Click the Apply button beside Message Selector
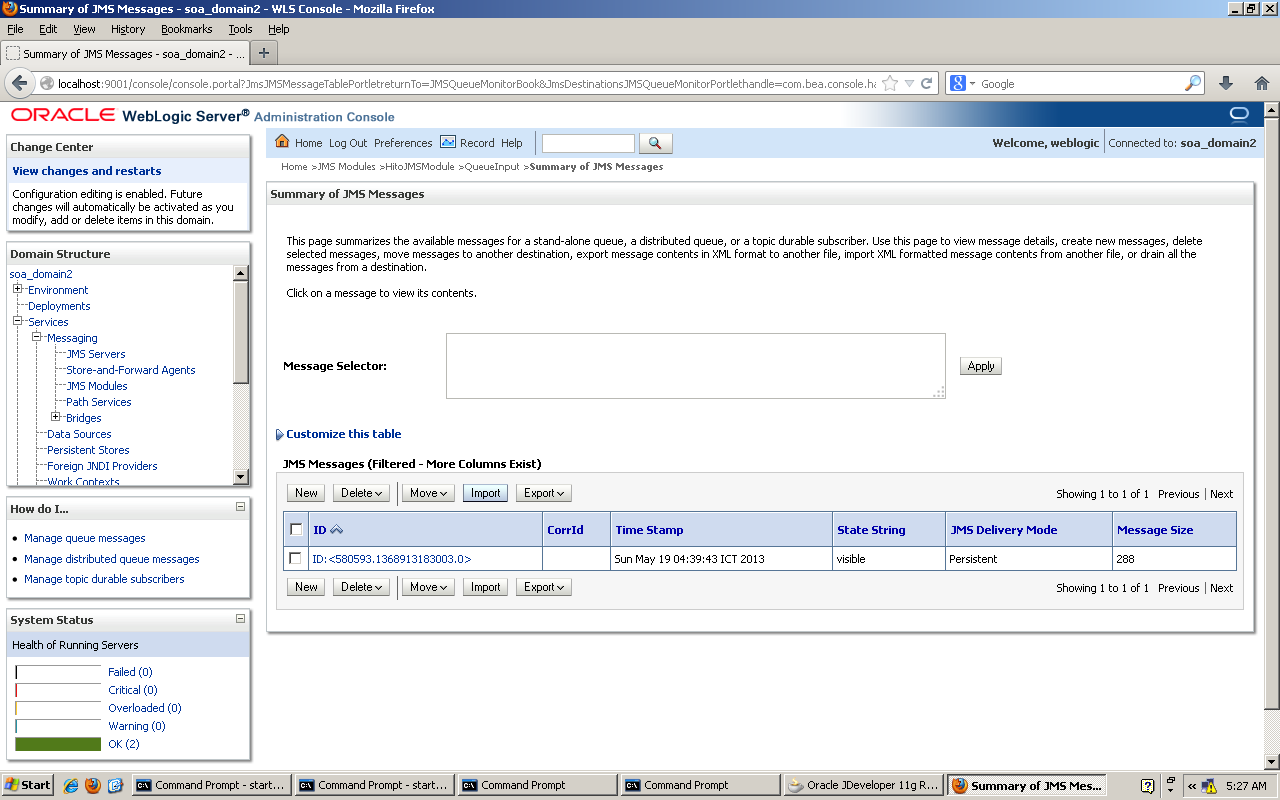Image resolution: width=1280 pixels, height=800 pixels. [x=980, y=366]
